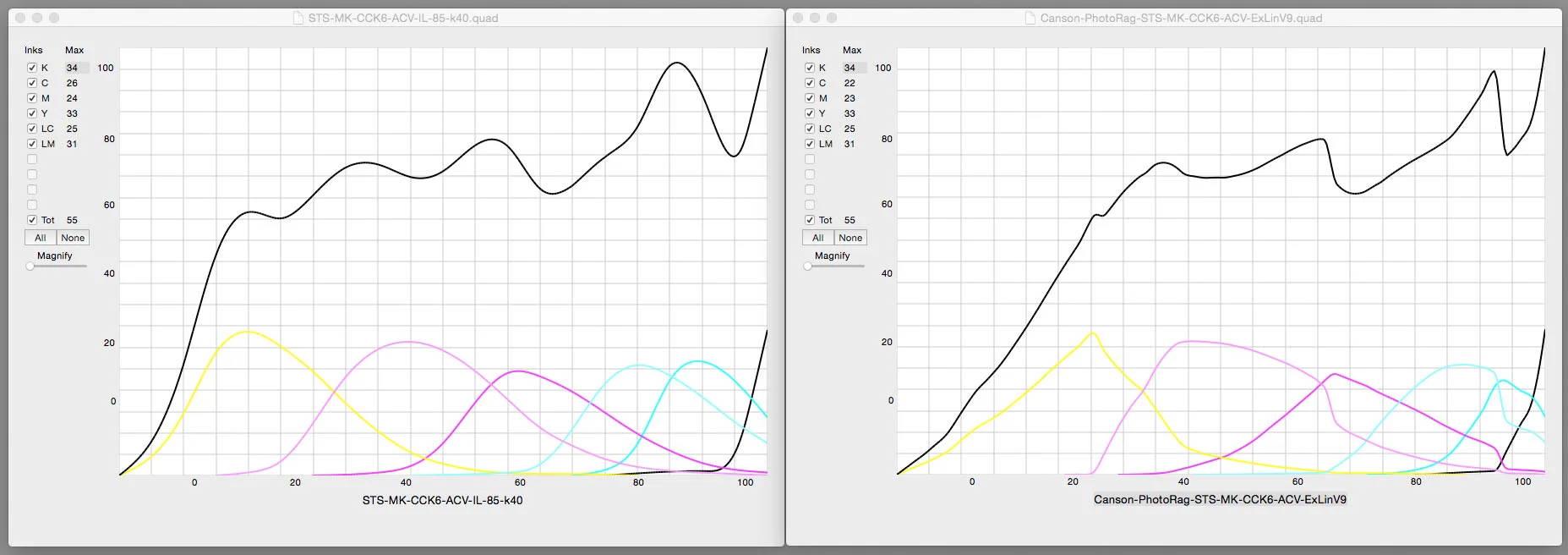Click document icon in left window title bar

298,18
